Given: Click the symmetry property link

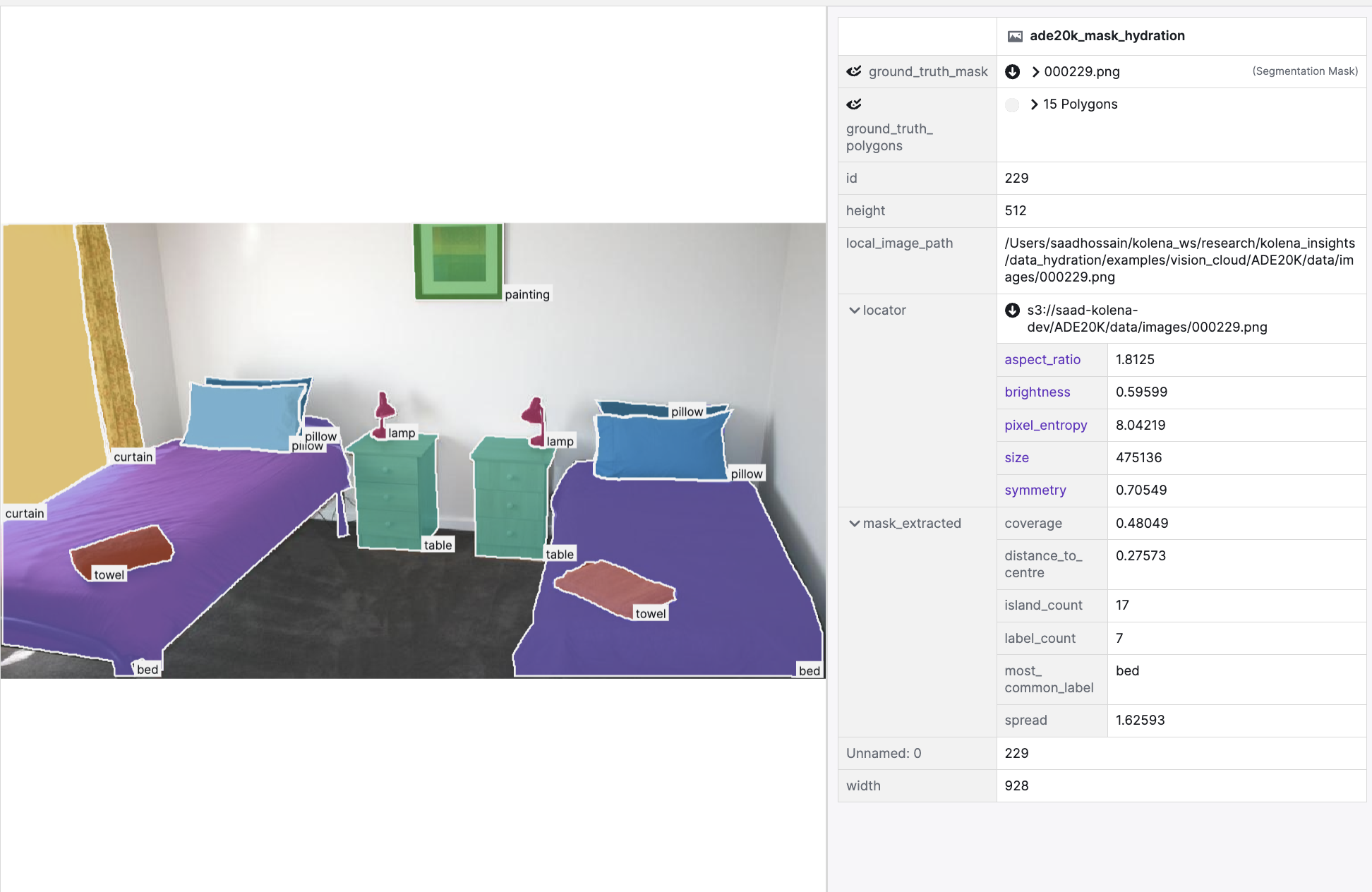Looking at the screenshot, I should (1035, 490).
